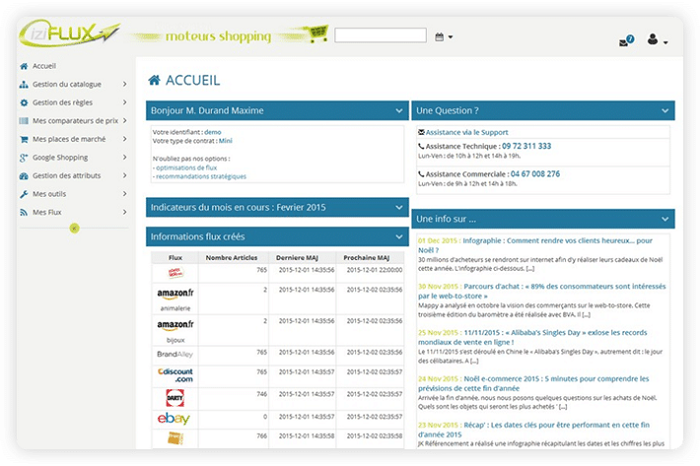Image resolution: width=700 pixels, height=466 pixels.
Task: Click the eBay flux logo
Action: [x=175, y=419]
